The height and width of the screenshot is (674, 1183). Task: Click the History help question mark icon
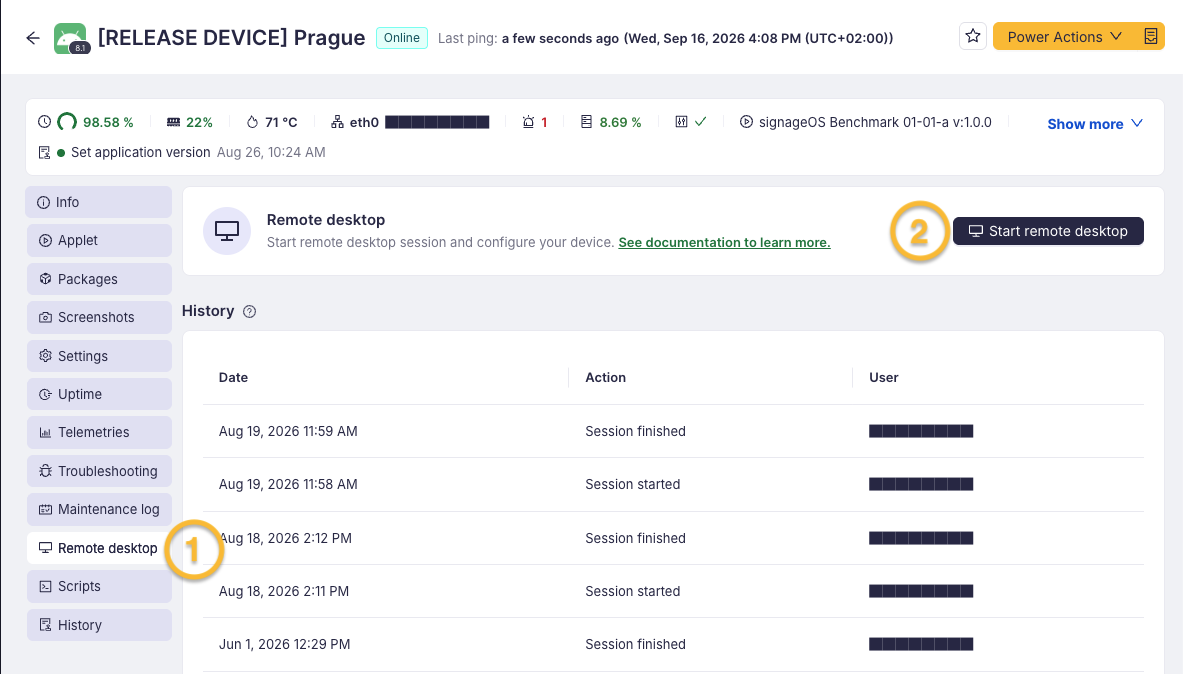pyautogui.click(x=250, y=312)
